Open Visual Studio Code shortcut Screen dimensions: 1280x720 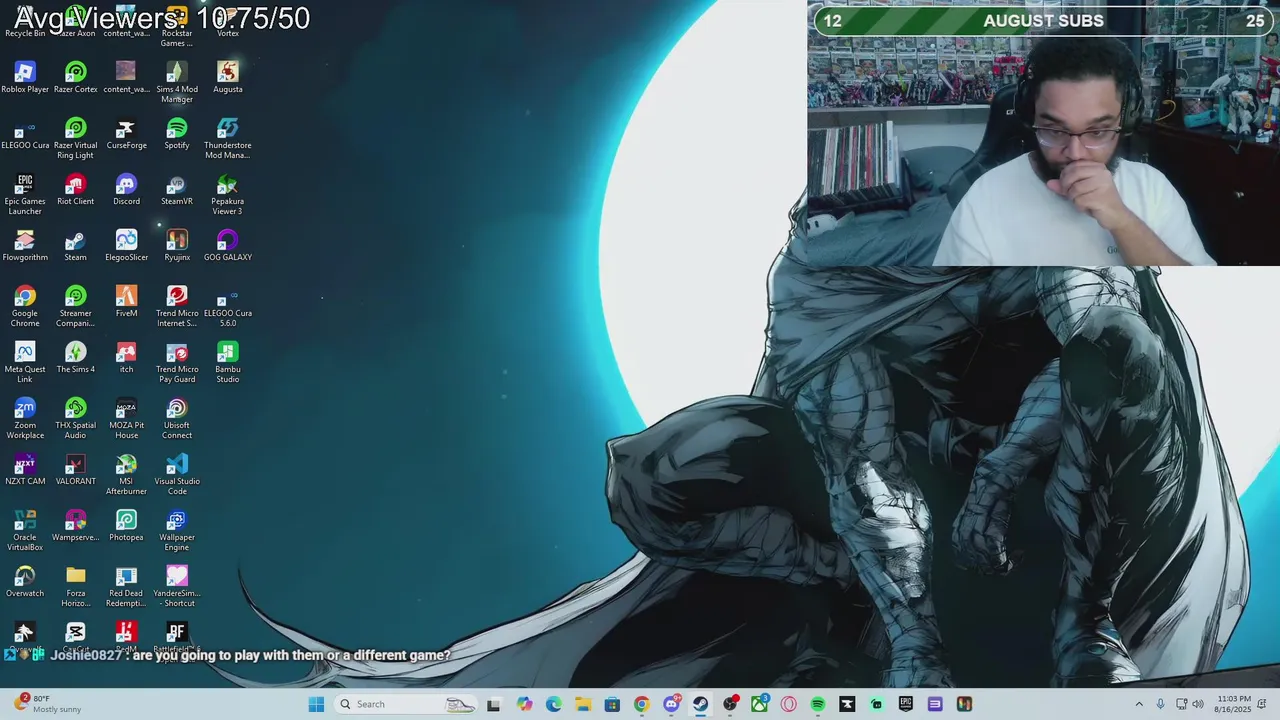tap(177, 474)
